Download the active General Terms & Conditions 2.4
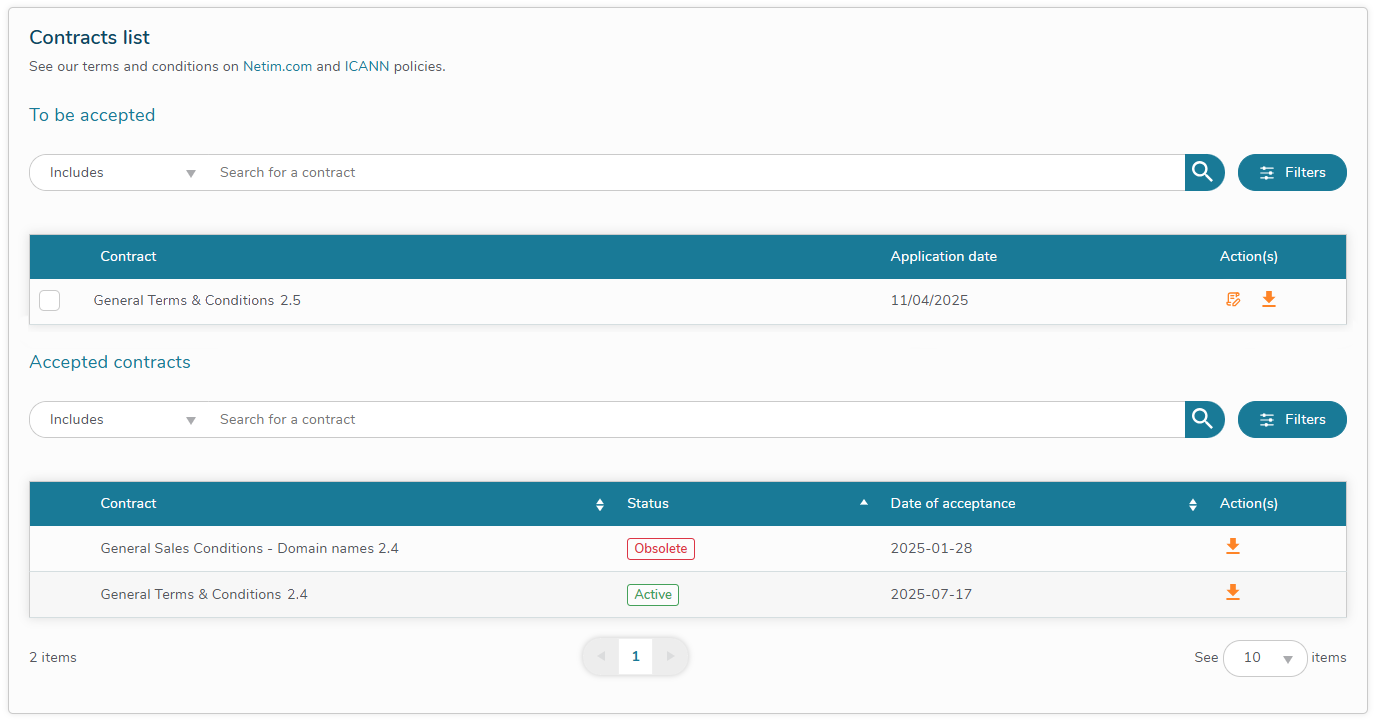Screen dimensions: 1379x725 tap(1233, 592)
